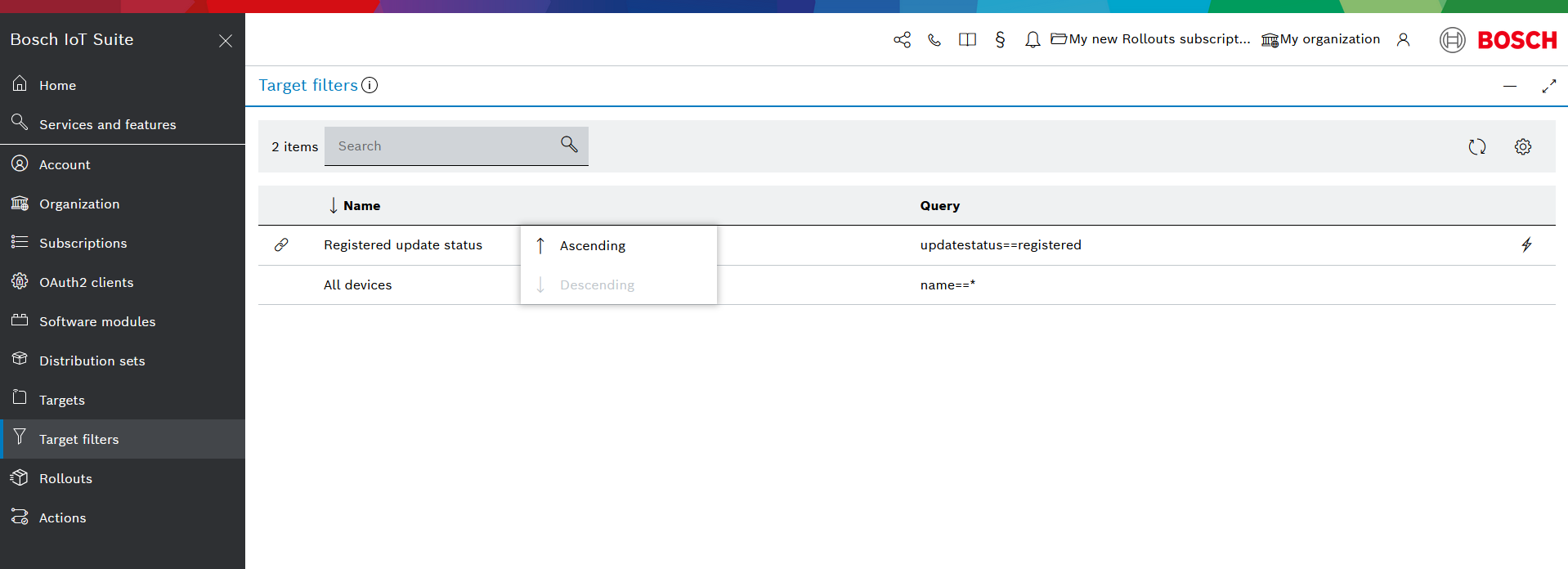Open documentation book icon
1568x569 pixels.
point(967,39)
